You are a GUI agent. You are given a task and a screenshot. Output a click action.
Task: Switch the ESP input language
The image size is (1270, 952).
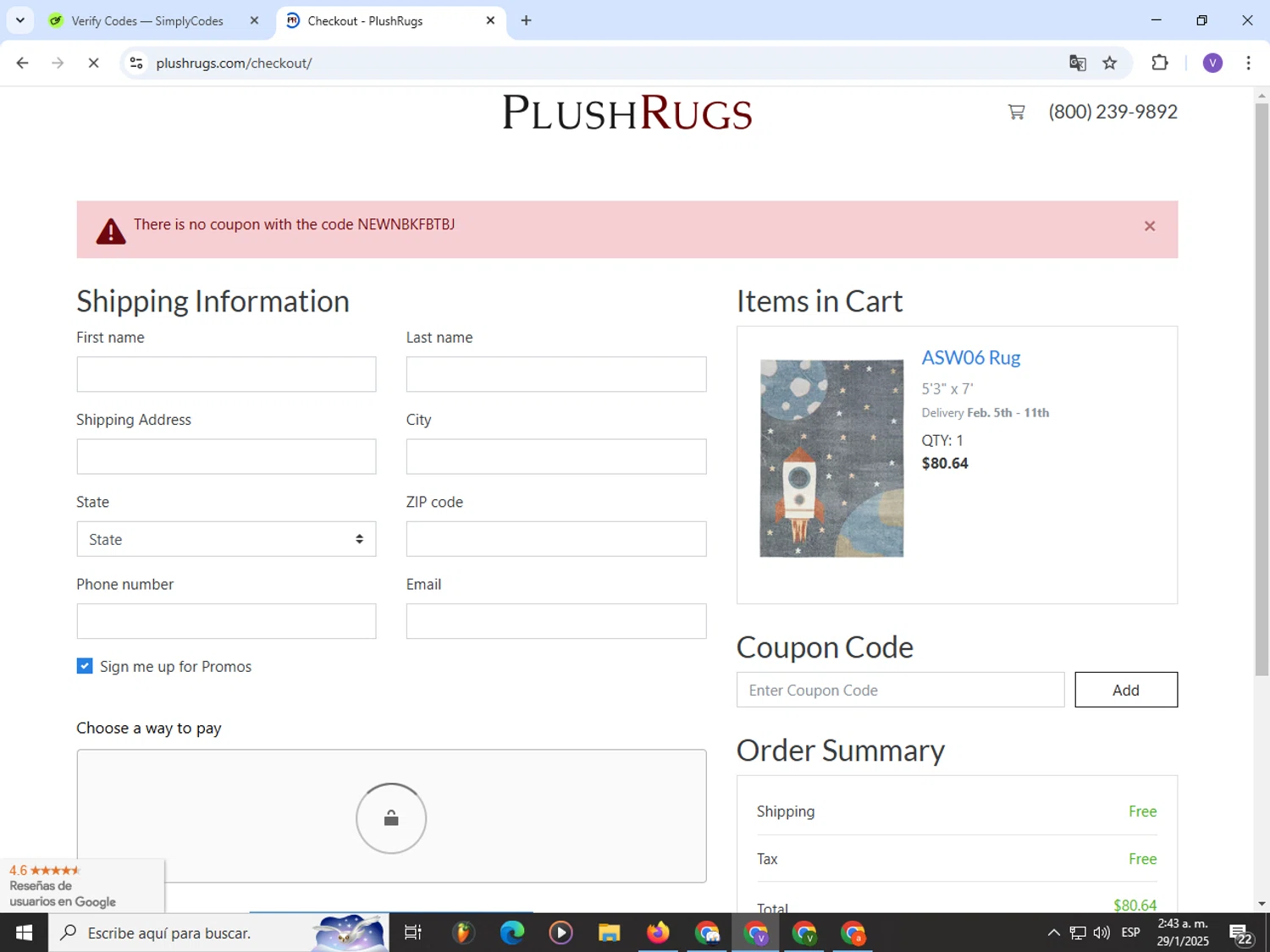click(x=1130, y=933)
